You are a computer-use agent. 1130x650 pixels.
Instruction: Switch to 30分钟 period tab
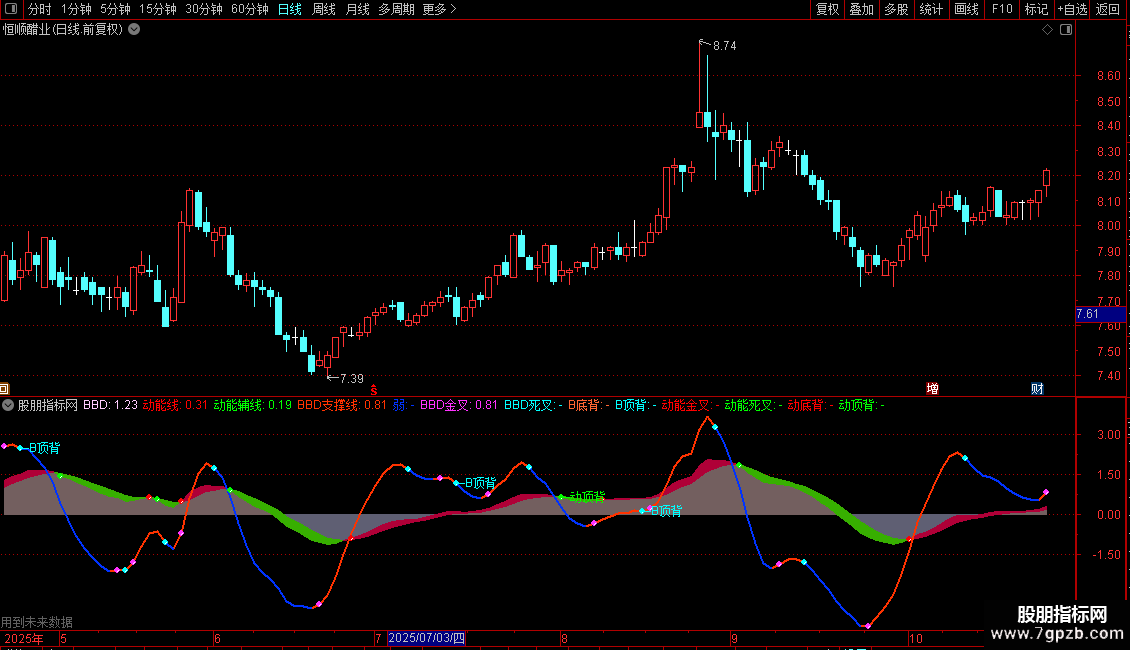[x=203, y=9]
